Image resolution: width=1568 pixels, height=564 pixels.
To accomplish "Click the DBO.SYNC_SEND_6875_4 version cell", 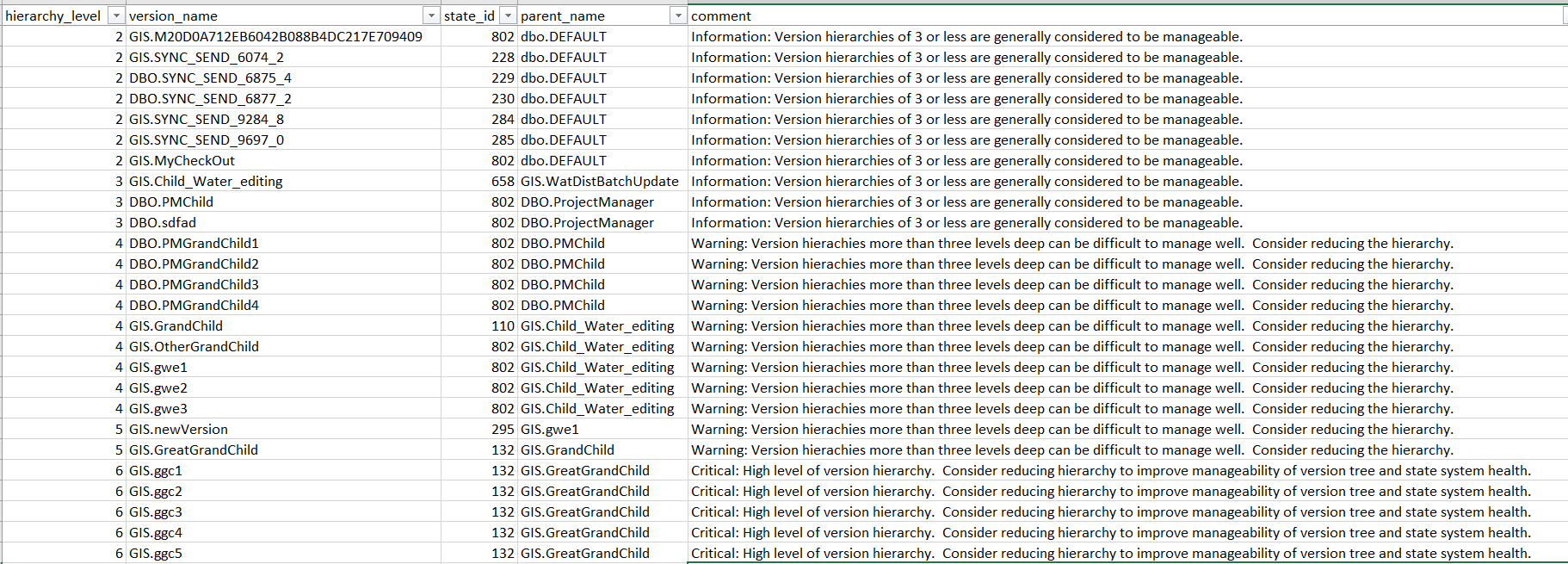I will 283,77.
